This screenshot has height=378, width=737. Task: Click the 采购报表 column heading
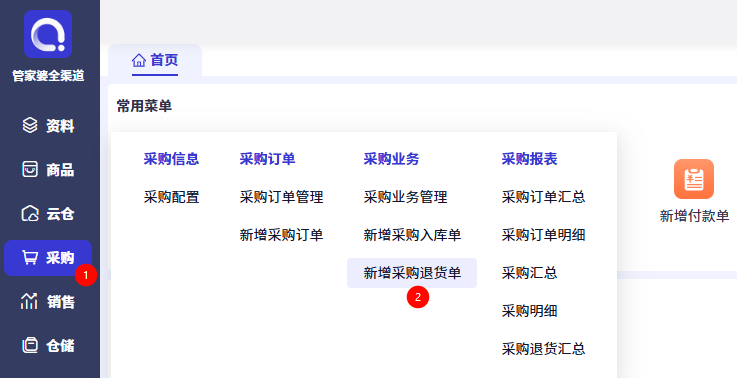[529, 159]
